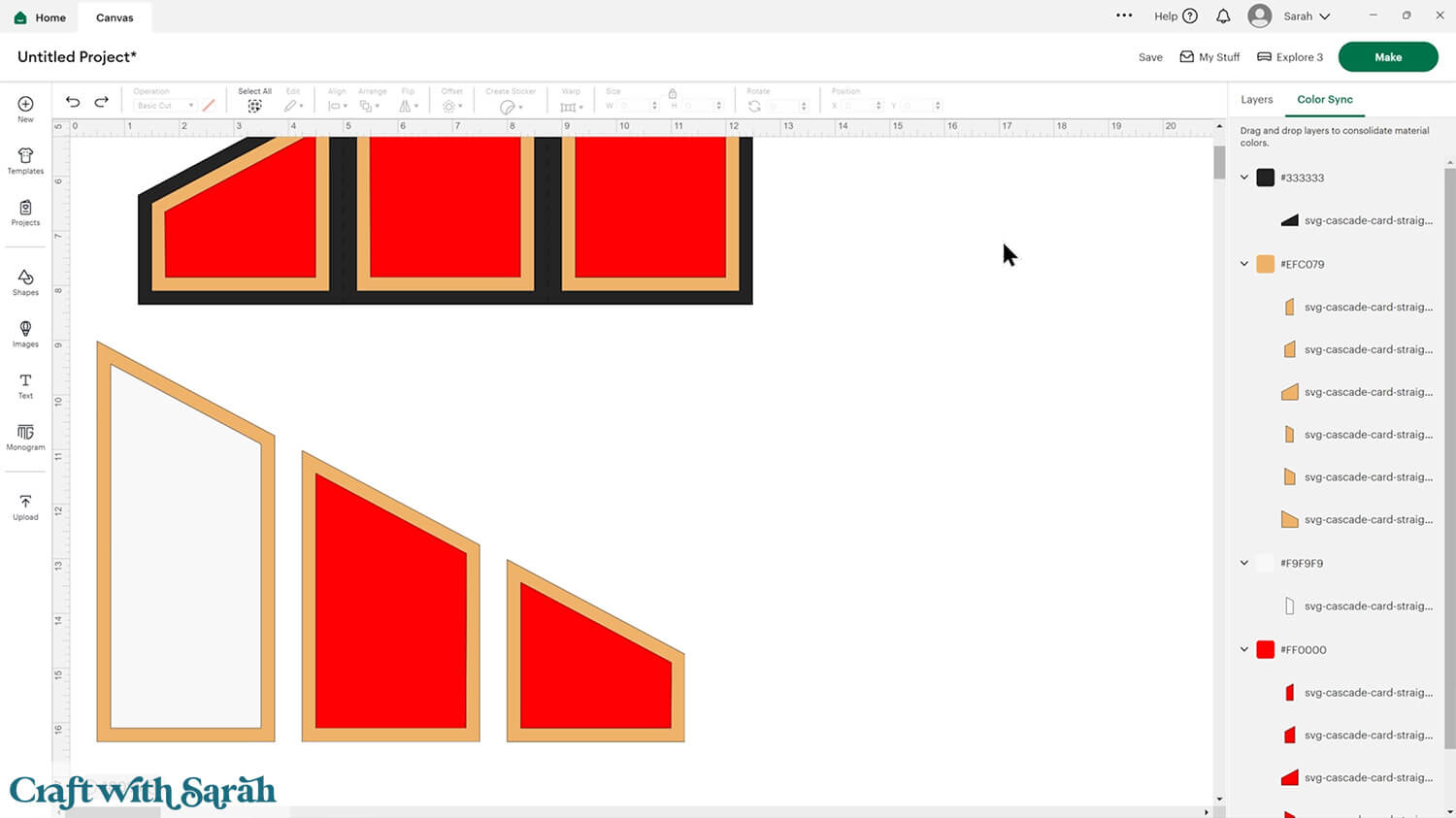This screenshot has width=1456, height=818.
Task: Switch to the Canvas tab
Action: [x=115, y=17]
